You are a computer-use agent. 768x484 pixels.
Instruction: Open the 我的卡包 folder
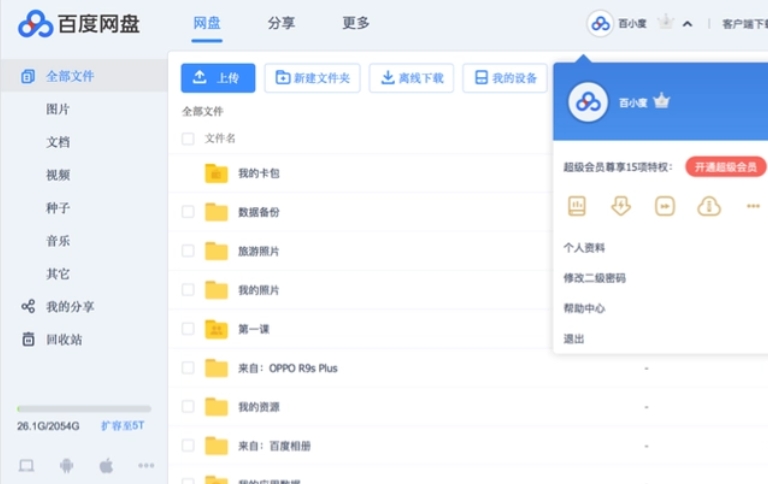(x=259, y=173)
